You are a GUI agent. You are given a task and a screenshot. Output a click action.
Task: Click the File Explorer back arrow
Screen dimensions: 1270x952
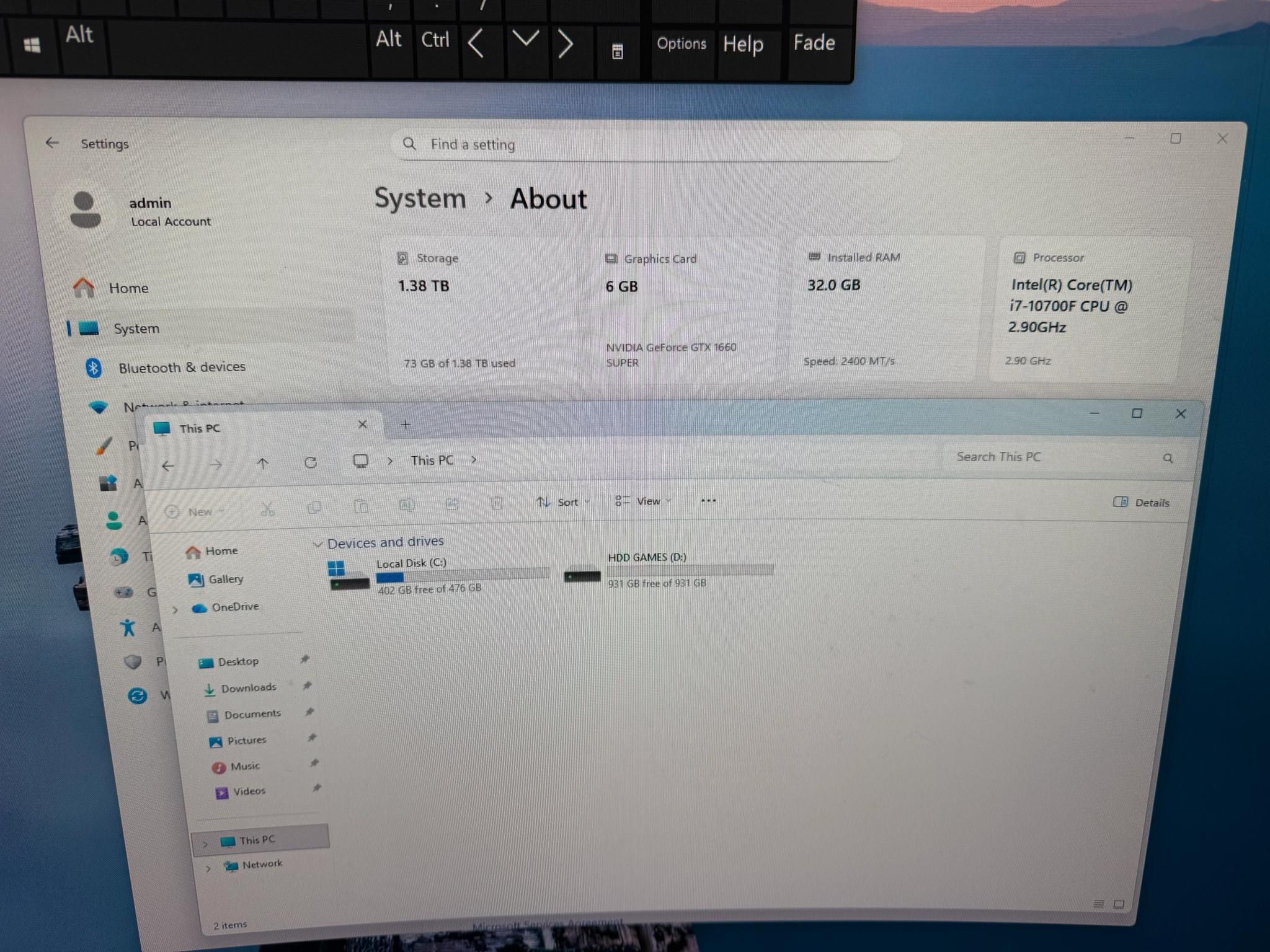tap(167, 465)
